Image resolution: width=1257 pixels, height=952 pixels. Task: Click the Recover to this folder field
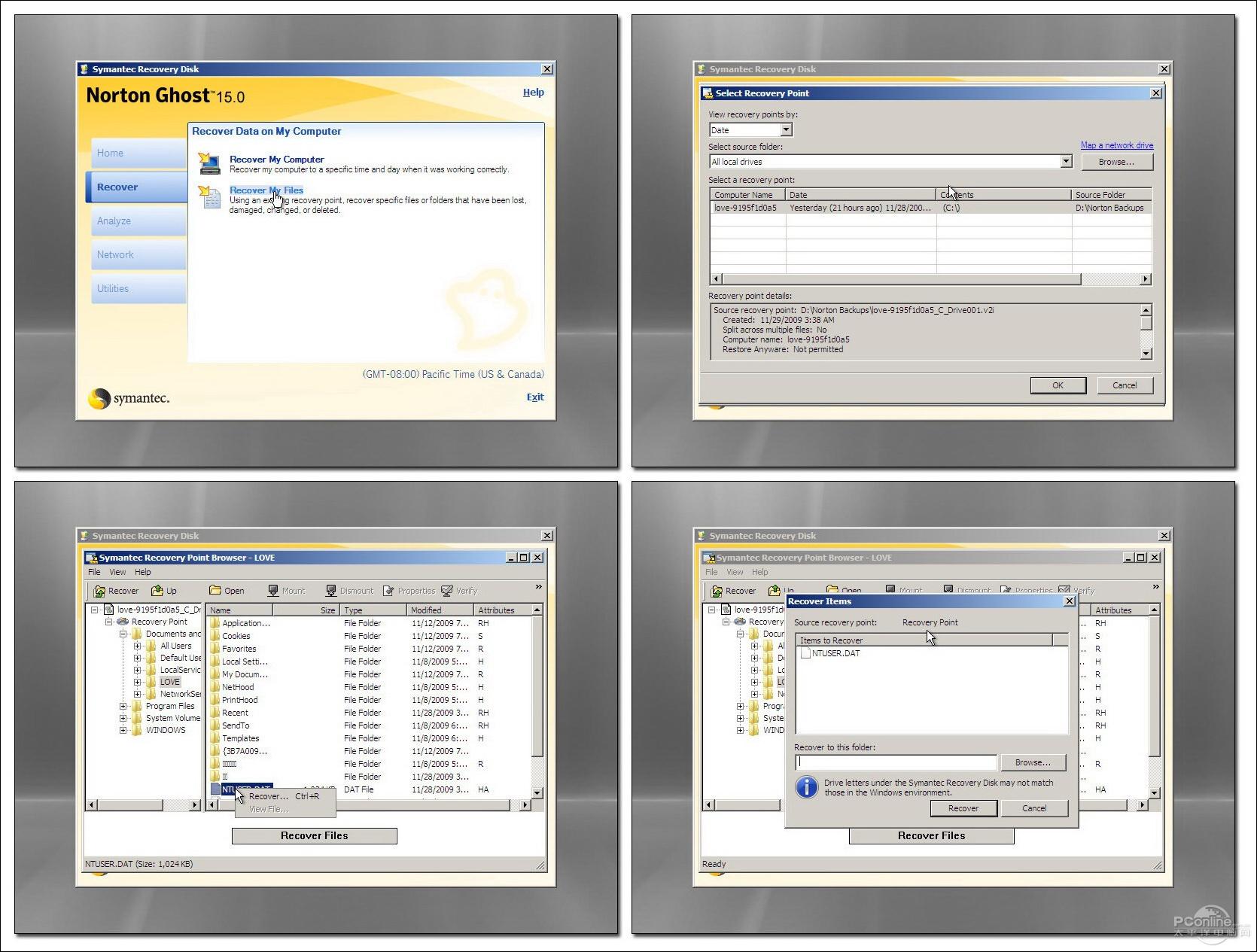click(x=896, y=762)
